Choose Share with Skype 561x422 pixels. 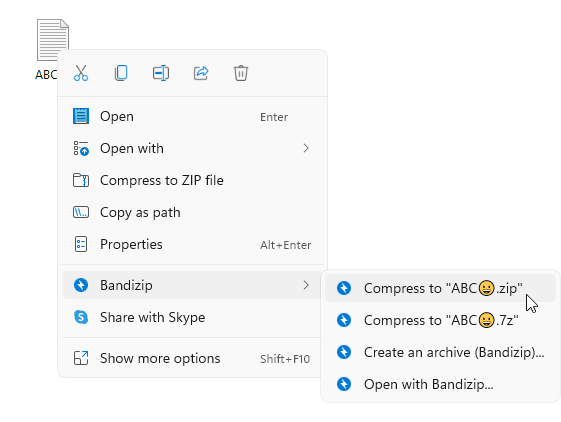[193, 317]
